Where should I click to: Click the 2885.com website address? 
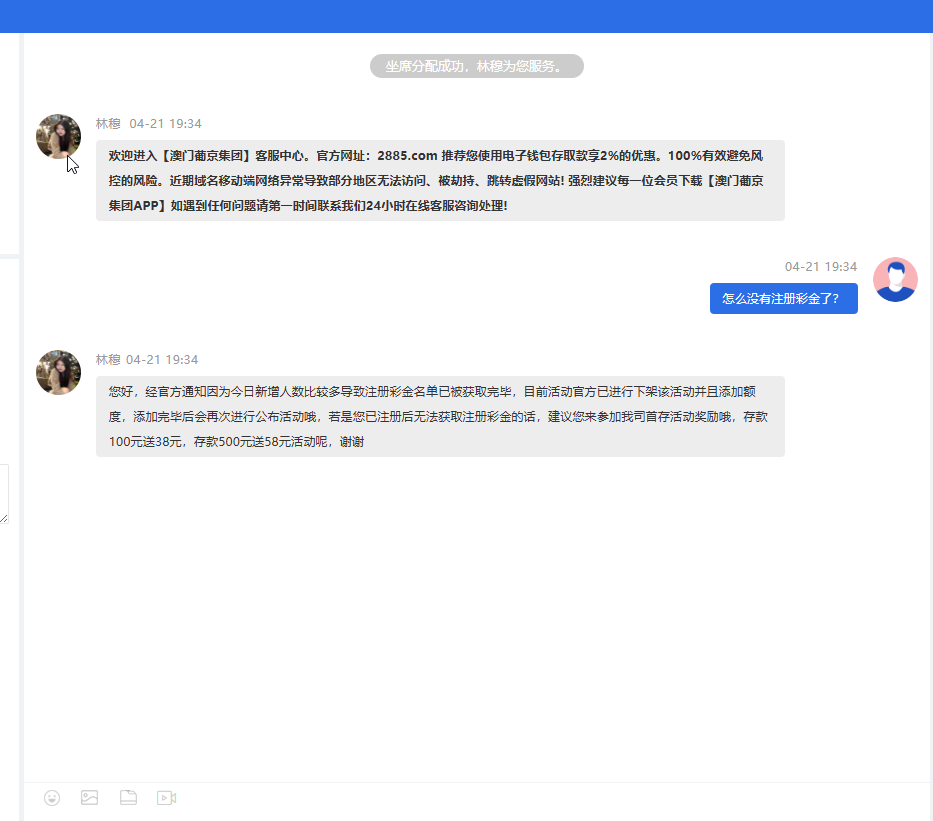407,155
